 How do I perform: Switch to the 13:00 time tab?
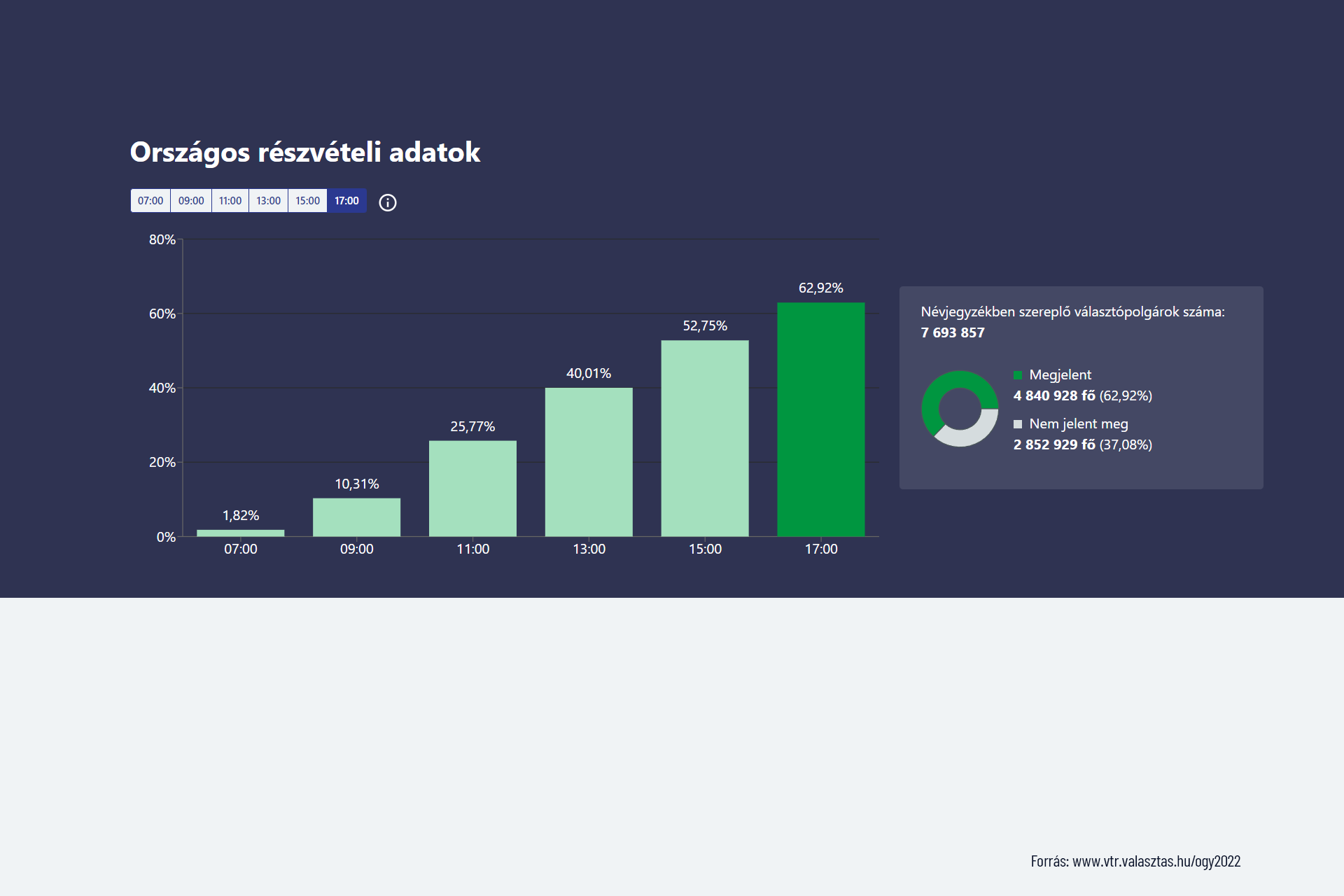pyautogui.click(x=268, y=201)
